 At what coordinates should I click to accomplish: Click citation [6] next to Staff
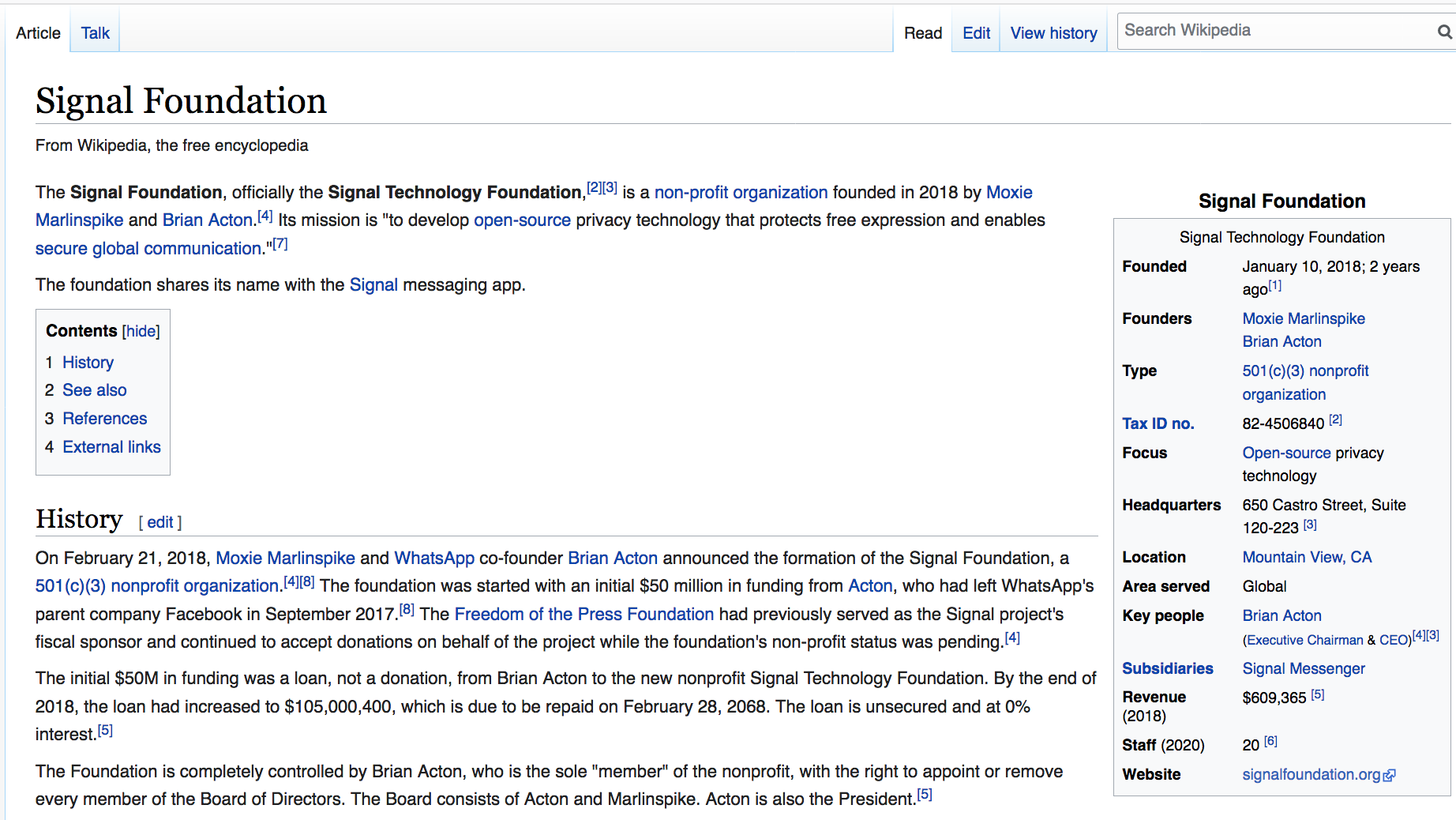[1270, 741]
